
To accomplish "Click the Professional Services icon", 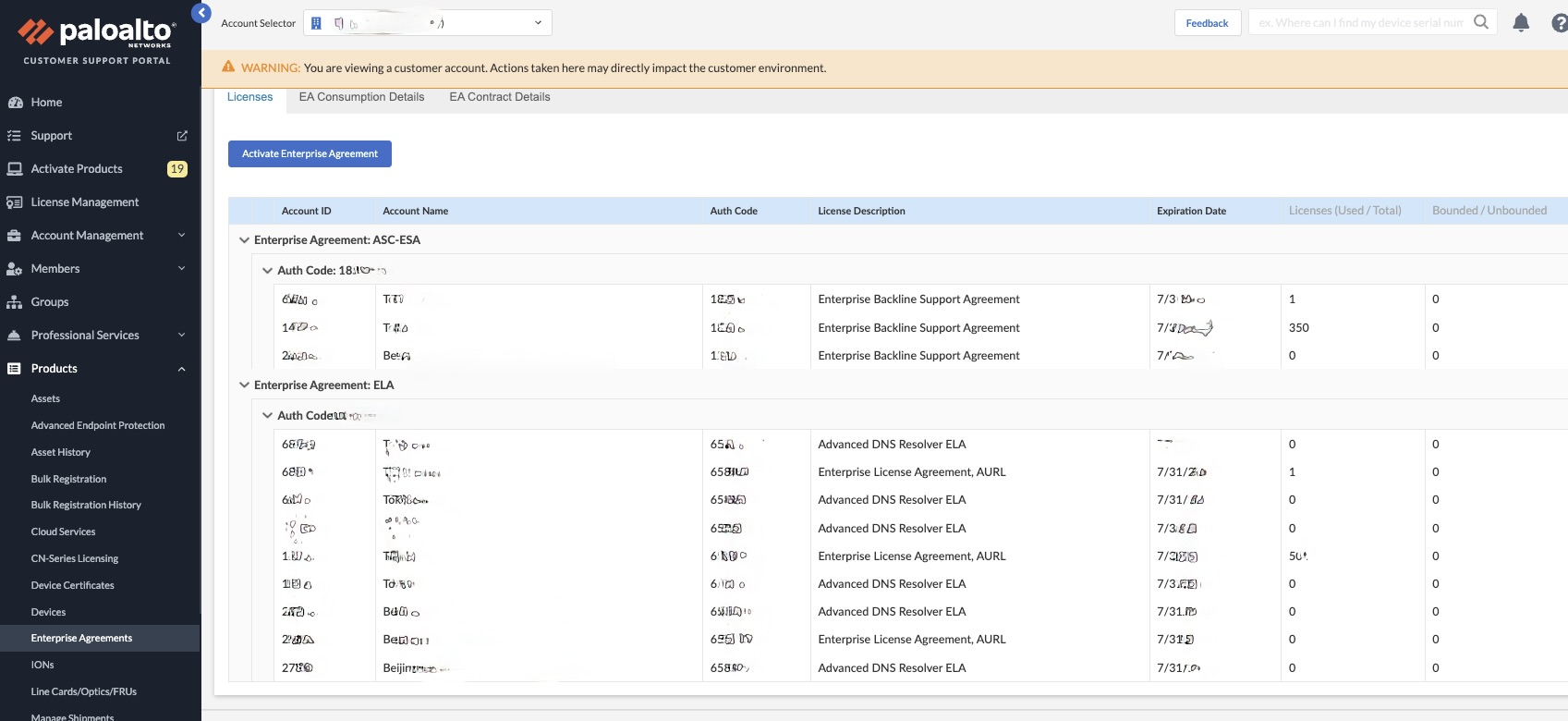I will click(14, 336).
